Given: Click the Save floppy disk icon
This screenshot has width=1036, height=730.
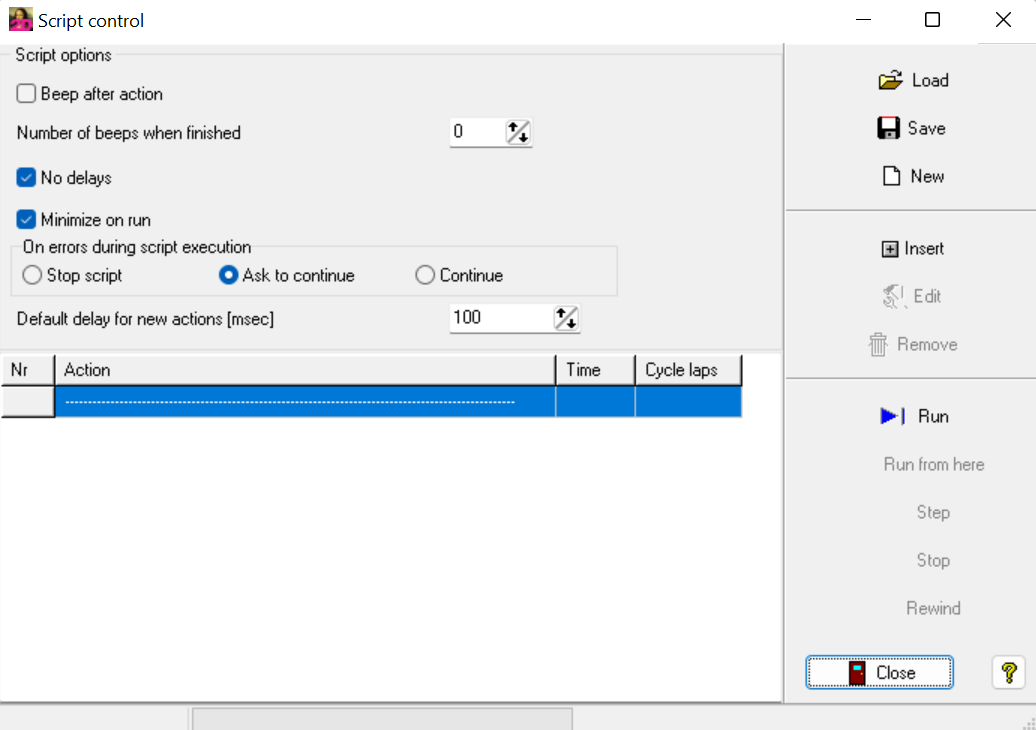Looking at the screenshot, I should click(888, 128).
